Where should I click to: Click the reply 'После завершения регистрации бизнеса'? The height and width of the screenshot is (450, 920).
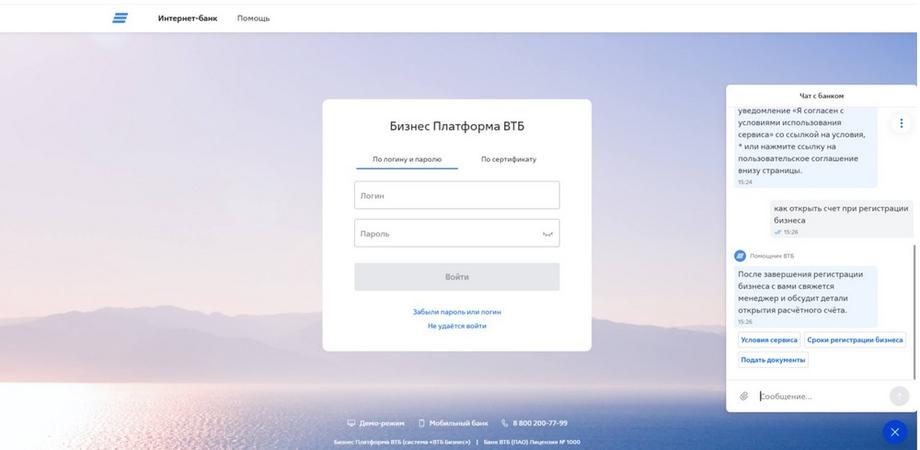click(806, 297)
